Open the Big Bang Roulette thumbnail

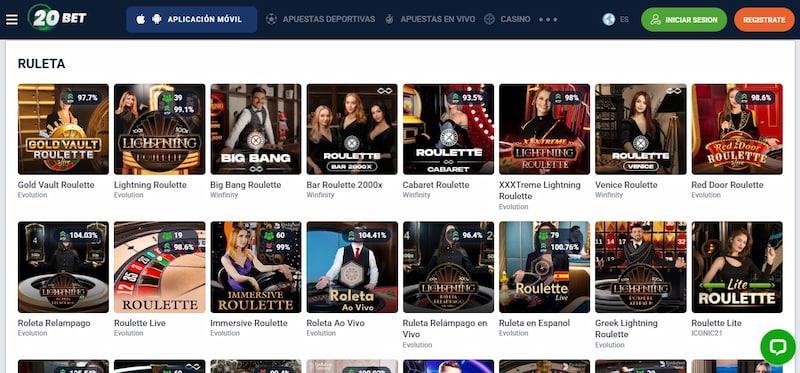coord(256,129)
